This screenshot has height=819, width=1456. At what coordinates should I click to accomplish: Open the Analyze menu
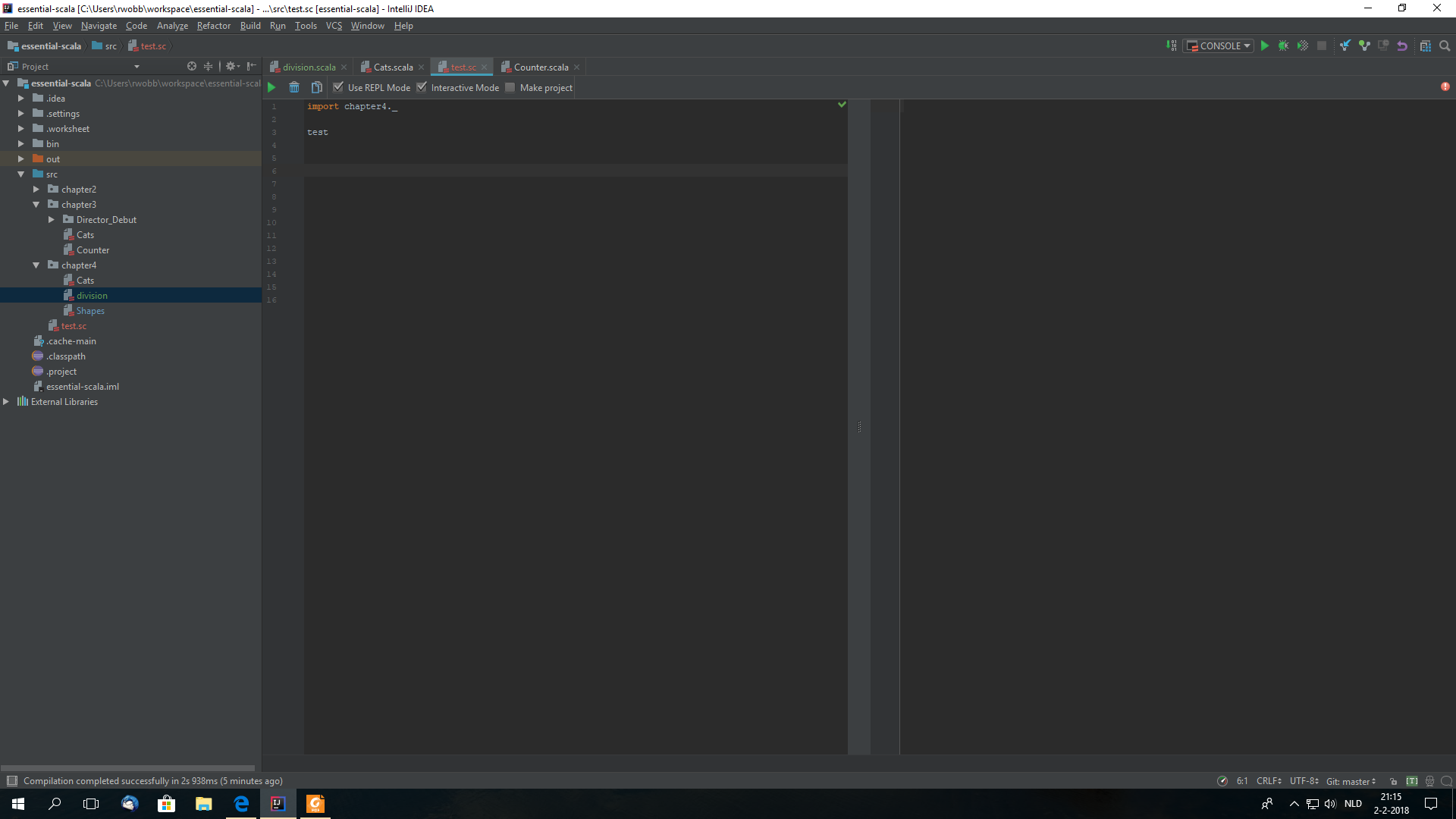click(x=172, y=26)
